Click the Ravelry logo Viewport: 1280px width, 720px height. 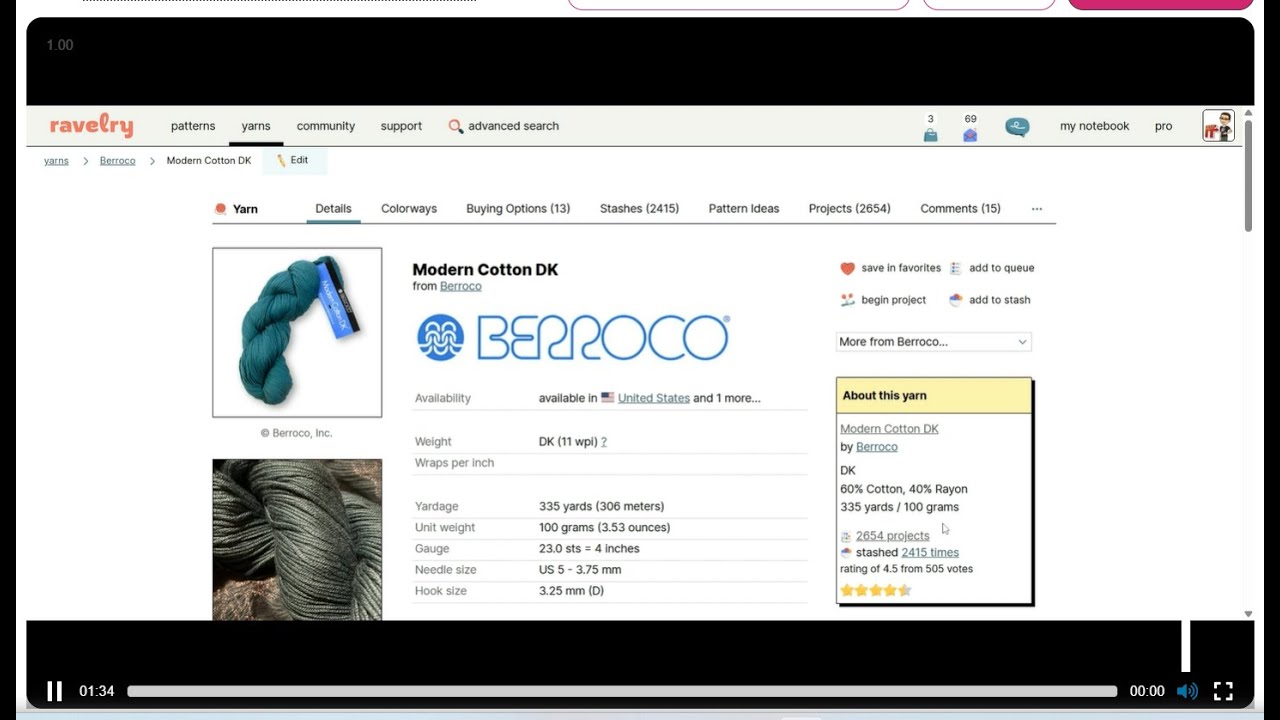coord(91,126)
